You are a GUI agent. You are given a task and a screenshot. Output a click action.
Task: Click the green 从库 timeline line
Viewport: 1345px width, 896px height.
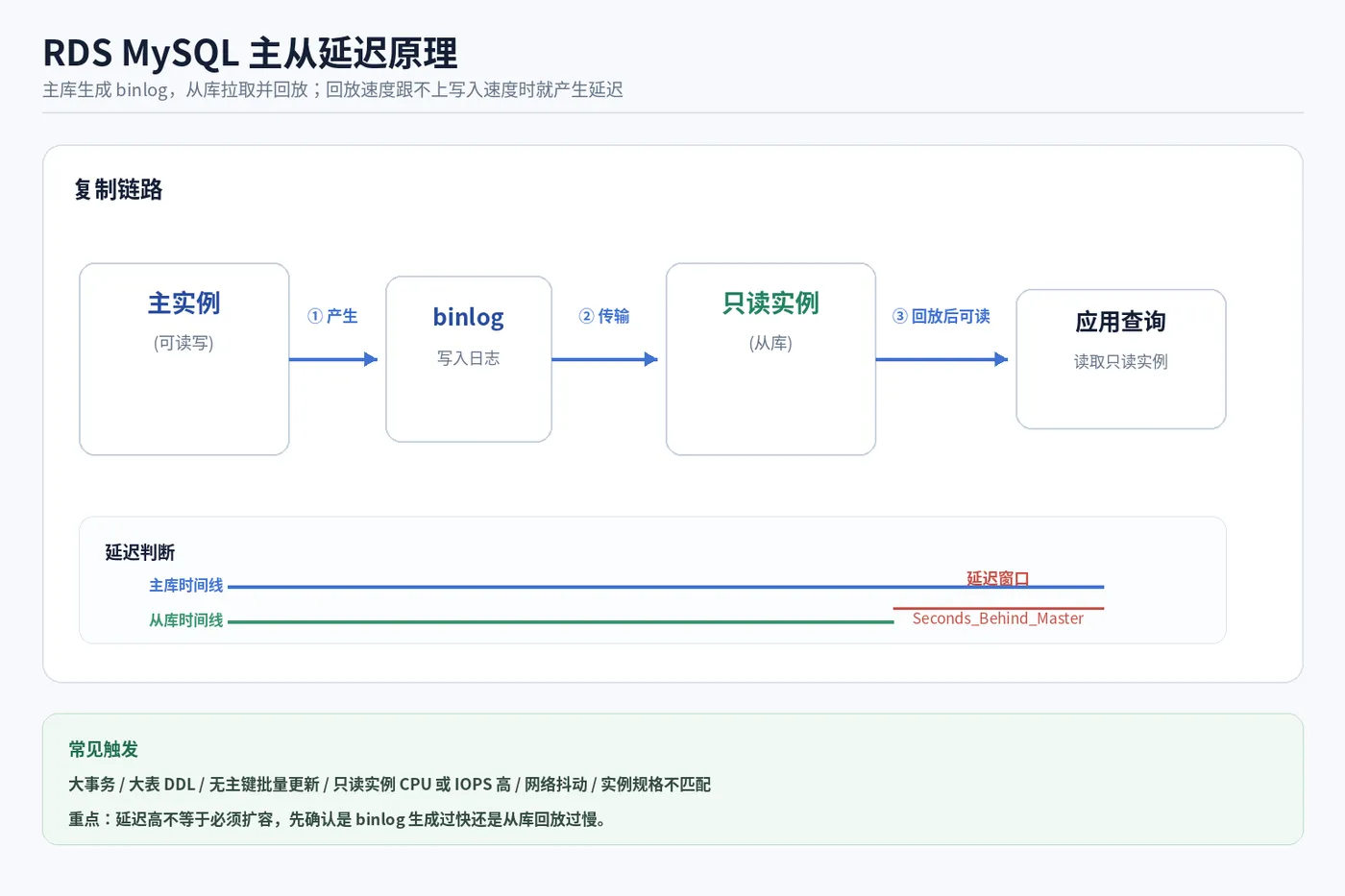coord(561,622)
